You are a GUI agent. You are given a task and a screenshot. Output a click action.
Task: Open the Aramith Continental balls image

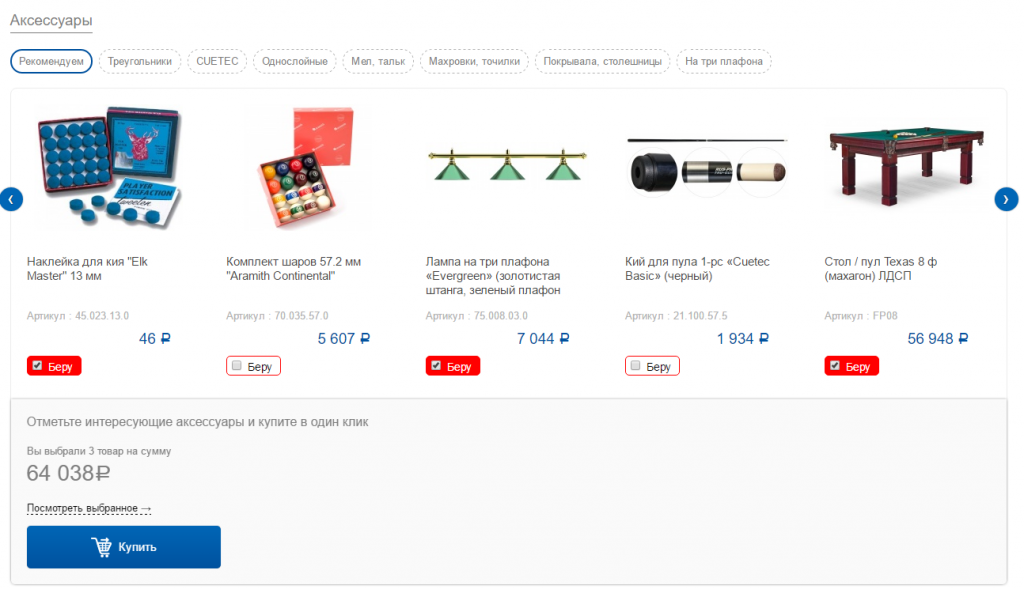point(306,167)
